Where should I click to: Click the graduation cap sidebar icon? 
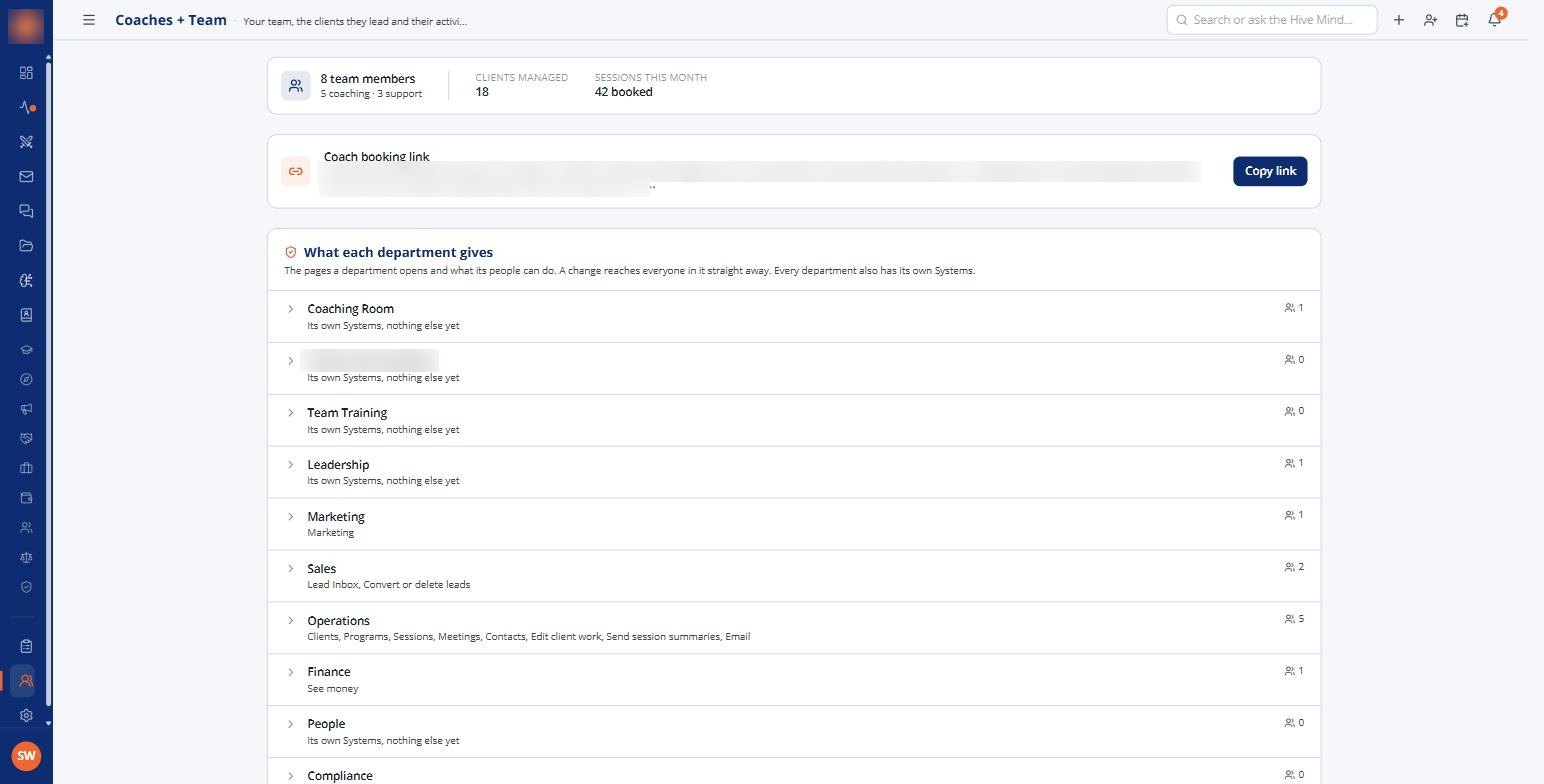pyautogui.click(x=26, y=350)
